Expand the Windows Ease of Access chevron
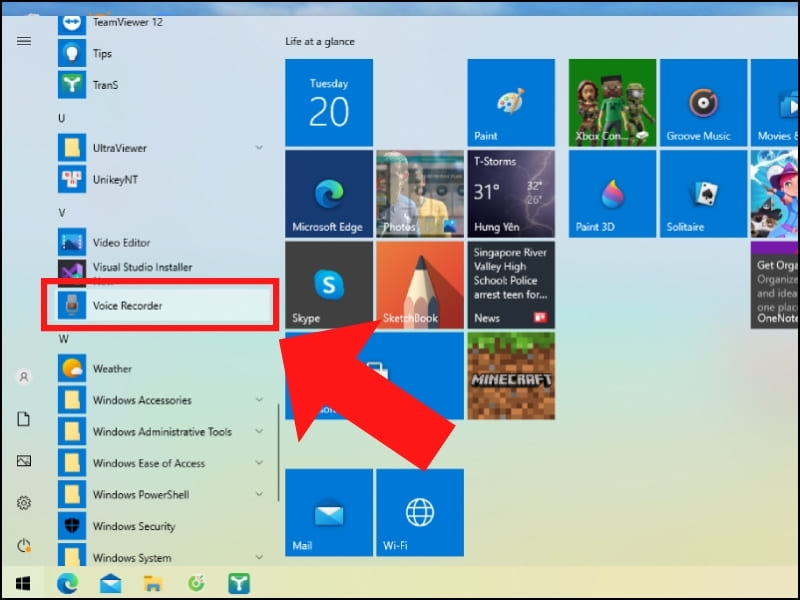Screen dimensions: 800x600 click(259, 463)
